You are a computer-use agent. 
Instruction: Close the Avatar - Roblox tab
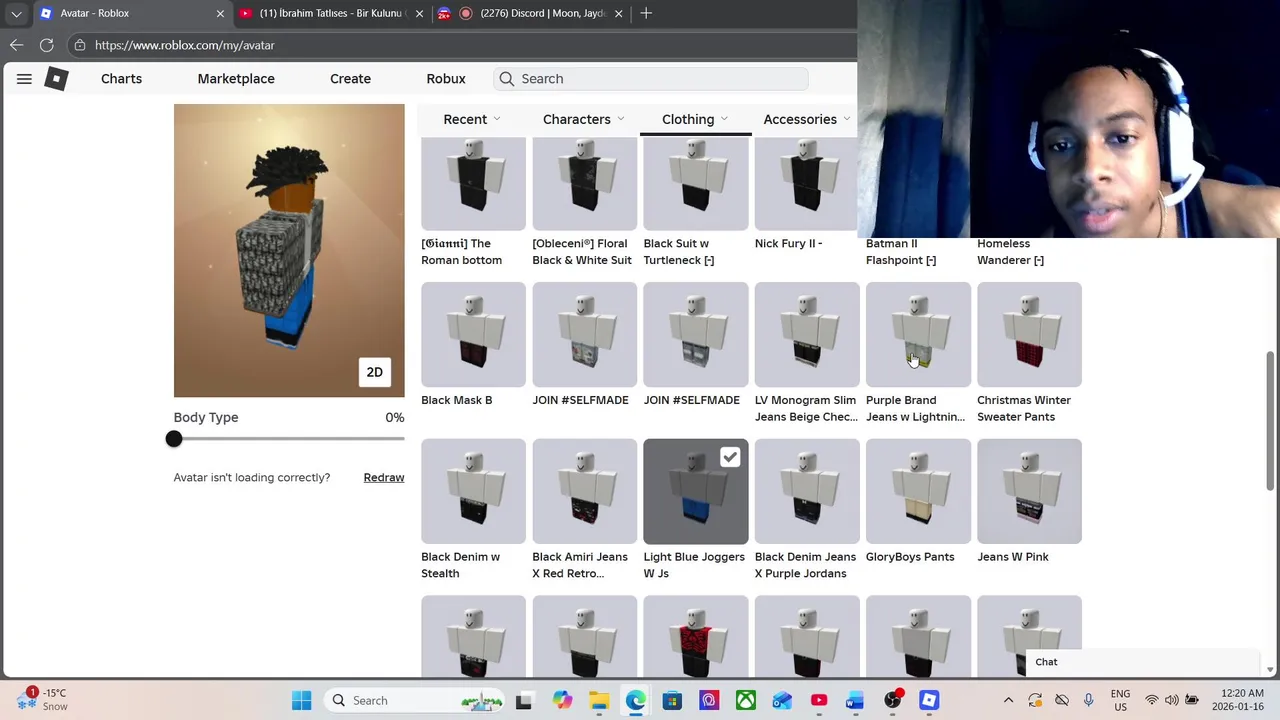(220, 14)
